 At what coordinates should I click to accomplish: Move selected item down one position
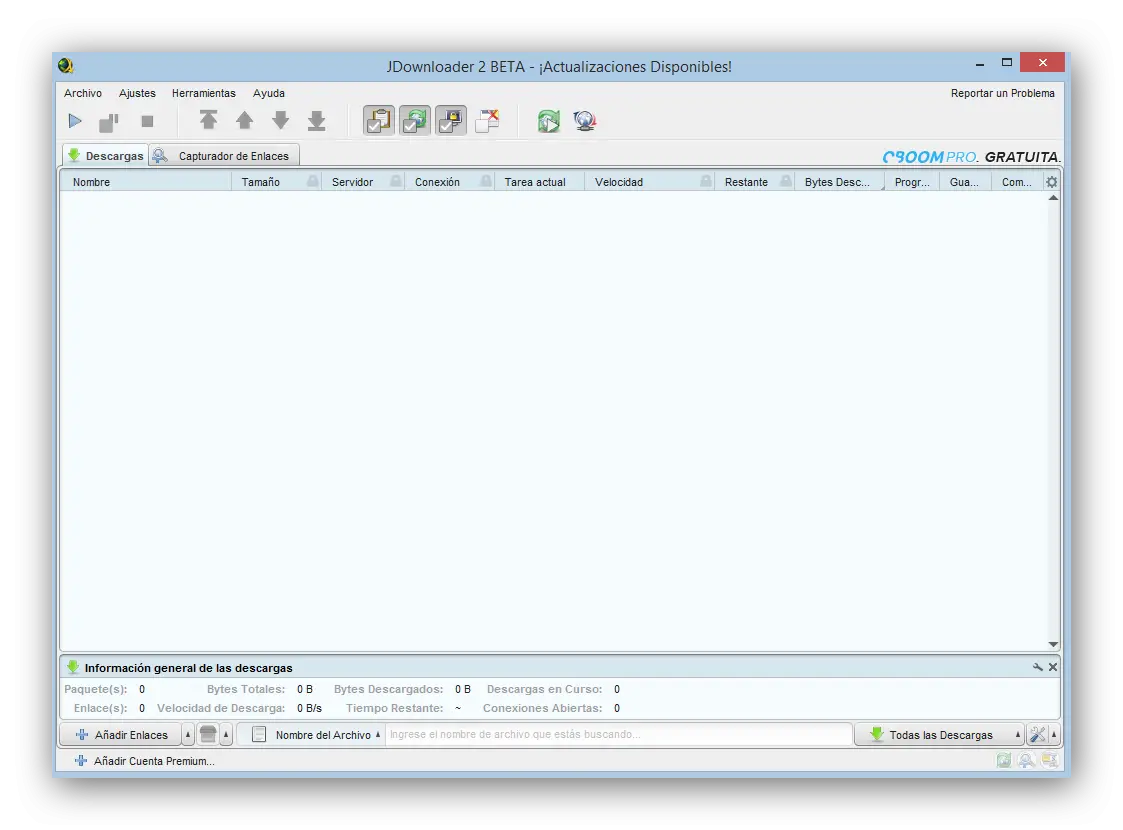pyautogui.click(x=281, y=120)
